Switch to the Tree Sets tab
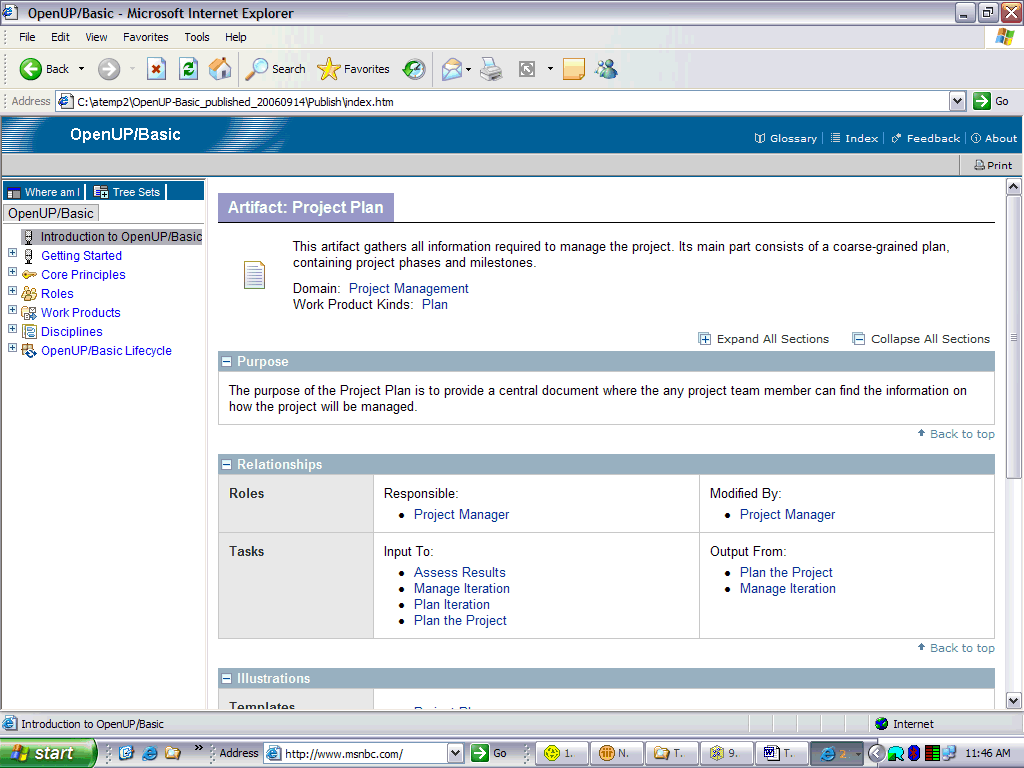Image resolution: width=1024 pixels, height=768 pixels. pyautogui.click(x=127, y=192)
